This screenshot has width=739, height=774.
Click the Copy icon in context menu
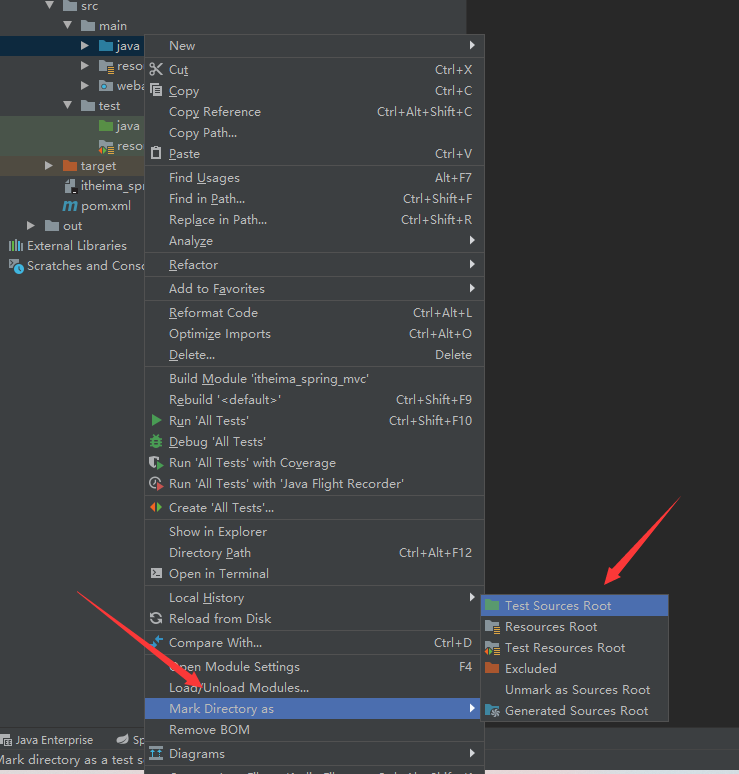(156, 90)
